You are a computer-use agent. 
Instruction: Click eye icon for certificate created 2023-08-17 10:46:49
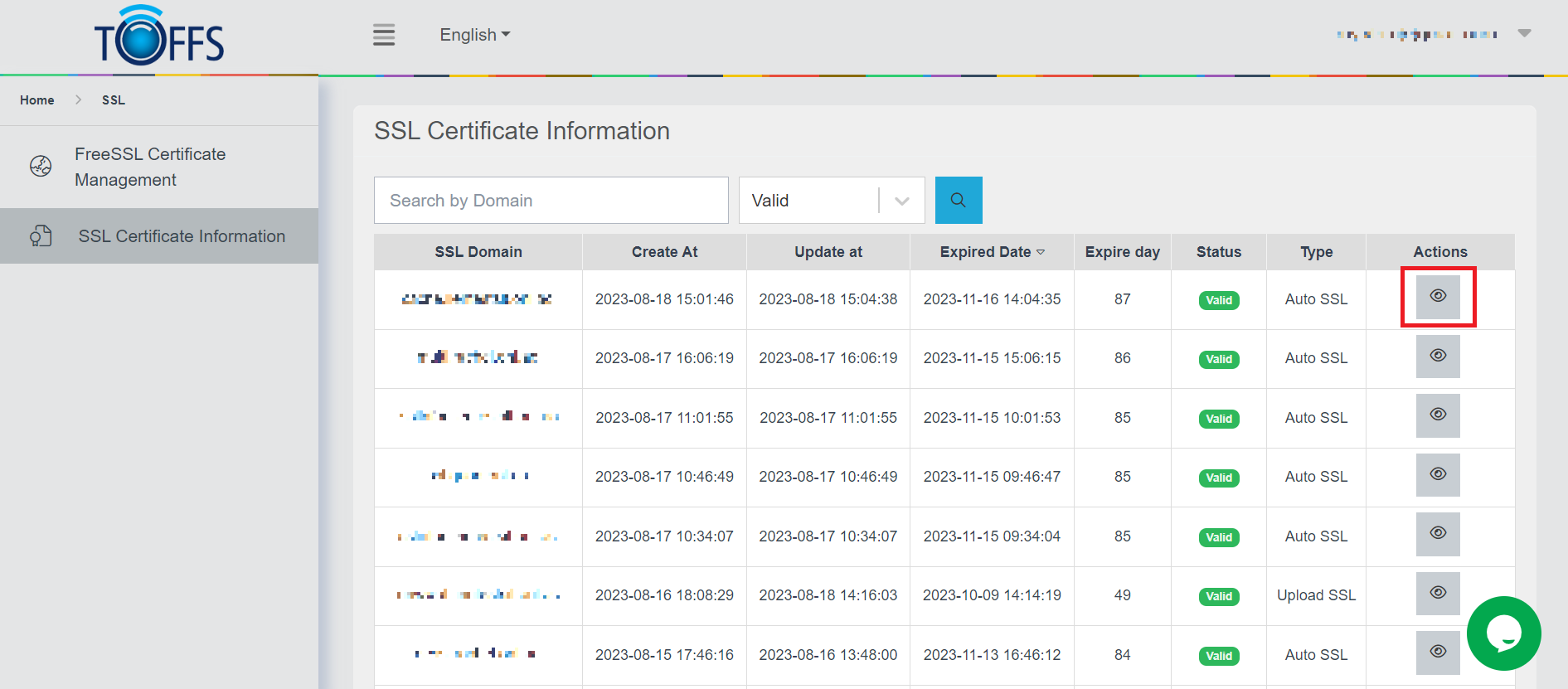coord(1437,474)
